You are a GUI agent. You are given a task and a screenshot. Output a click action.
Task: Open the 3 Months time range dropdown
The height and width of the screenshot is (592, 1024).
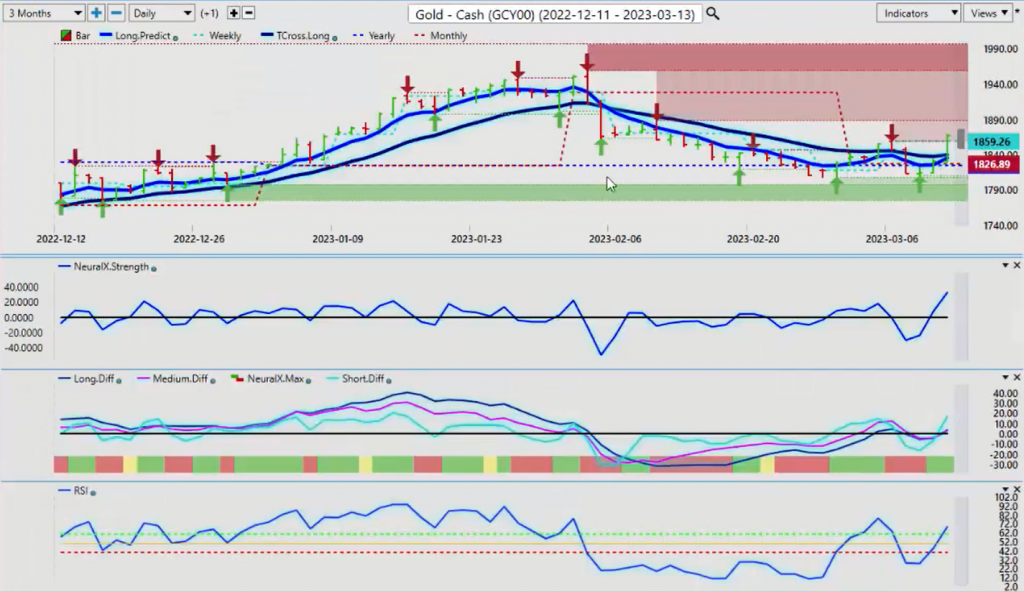pos(43,13)
